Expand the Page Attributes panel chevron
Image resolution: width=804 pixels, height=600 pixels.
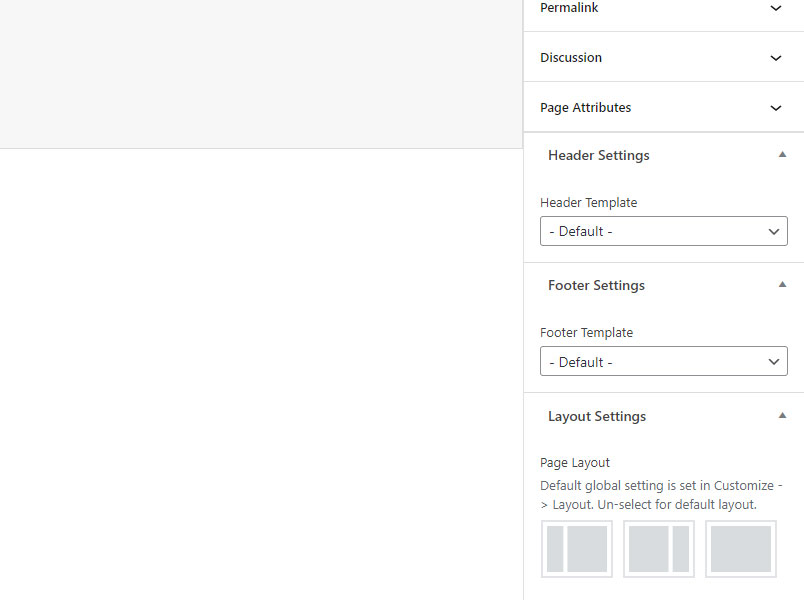click(776, 108)
